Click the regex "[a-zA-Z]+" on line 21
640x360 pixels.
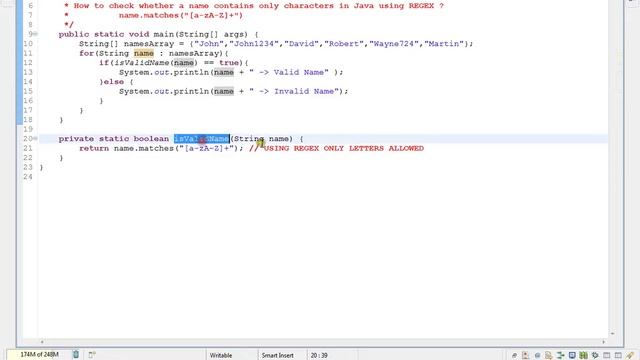click(207, 148)
